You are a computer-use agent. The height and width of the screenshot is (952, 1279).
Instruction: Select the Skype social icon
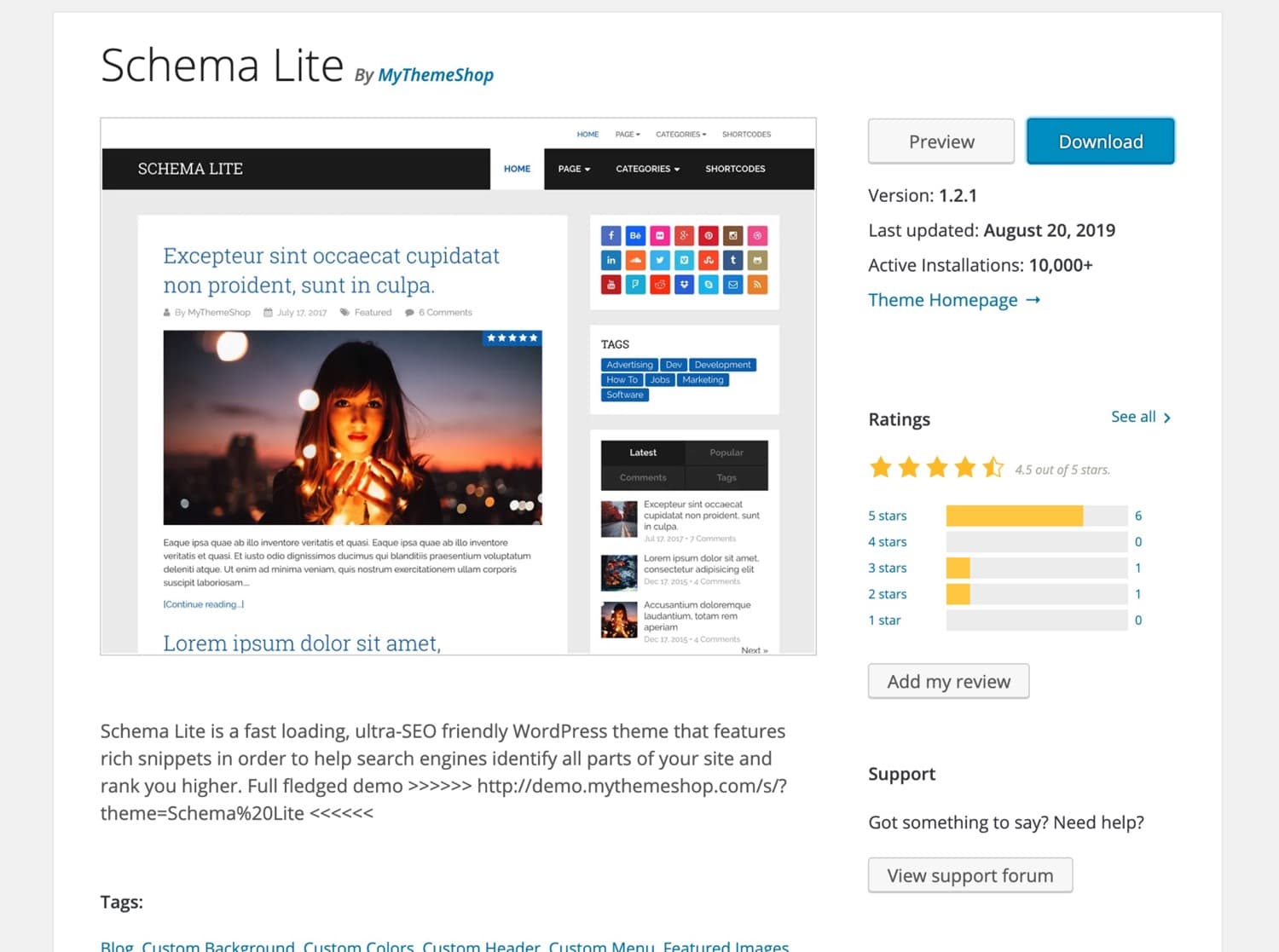point(709,284)
